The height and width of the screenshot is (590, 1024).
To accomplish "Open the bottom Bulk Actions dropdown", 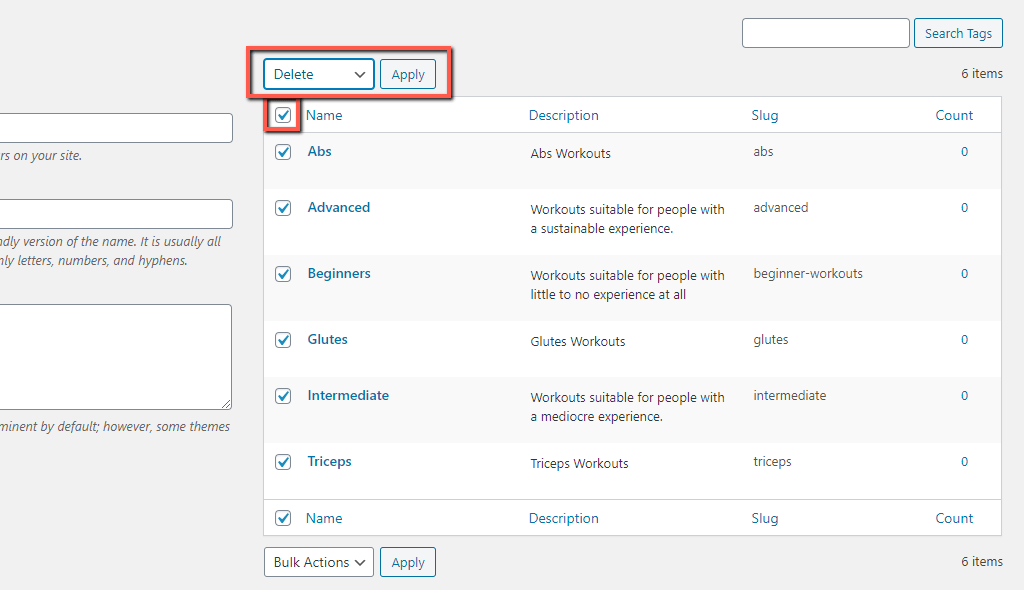I will tap(319, 562).
